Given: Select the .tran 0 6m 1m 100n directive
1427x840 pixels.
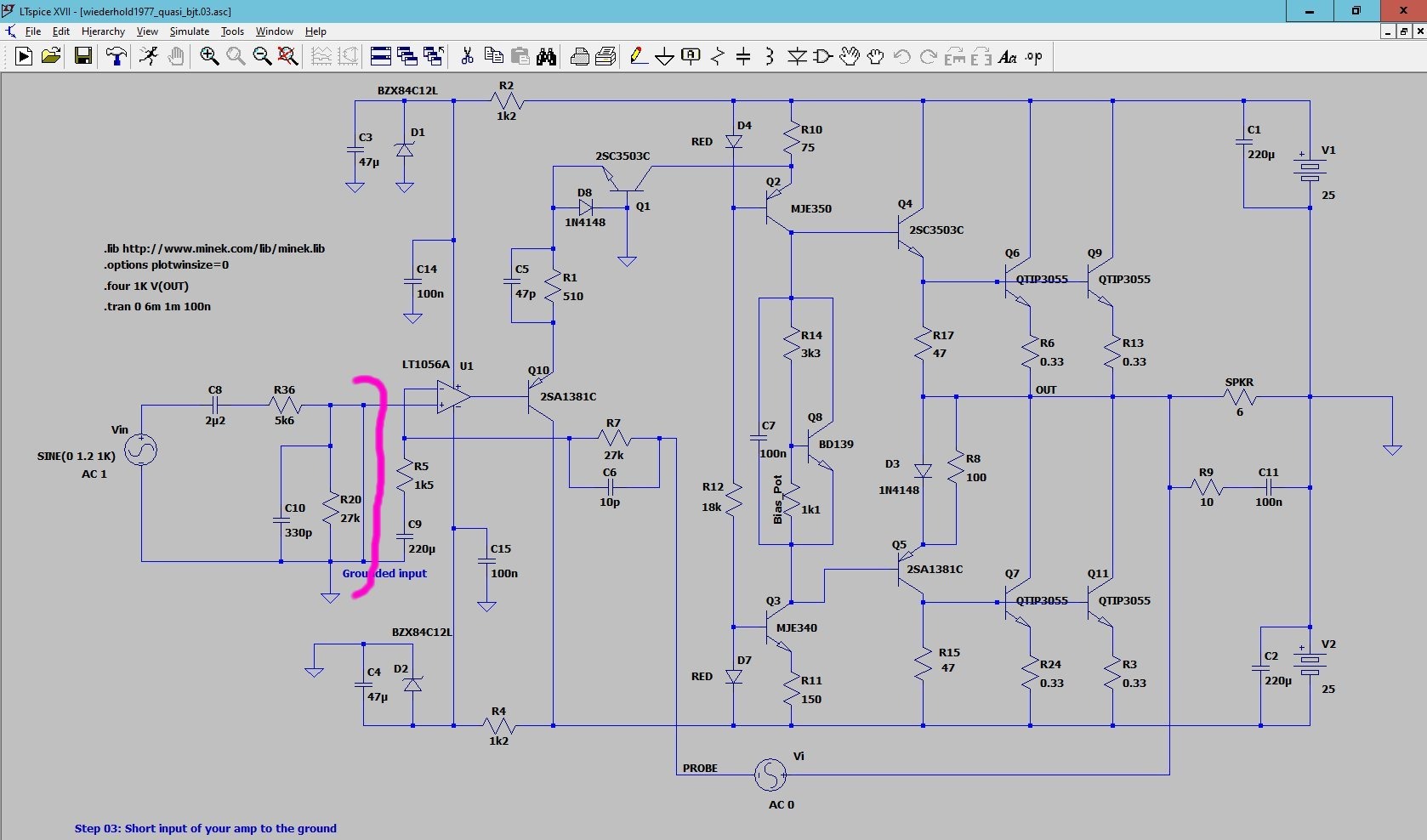Looking at the screenshot, I should pyautogui.click(x=157, y=306).
